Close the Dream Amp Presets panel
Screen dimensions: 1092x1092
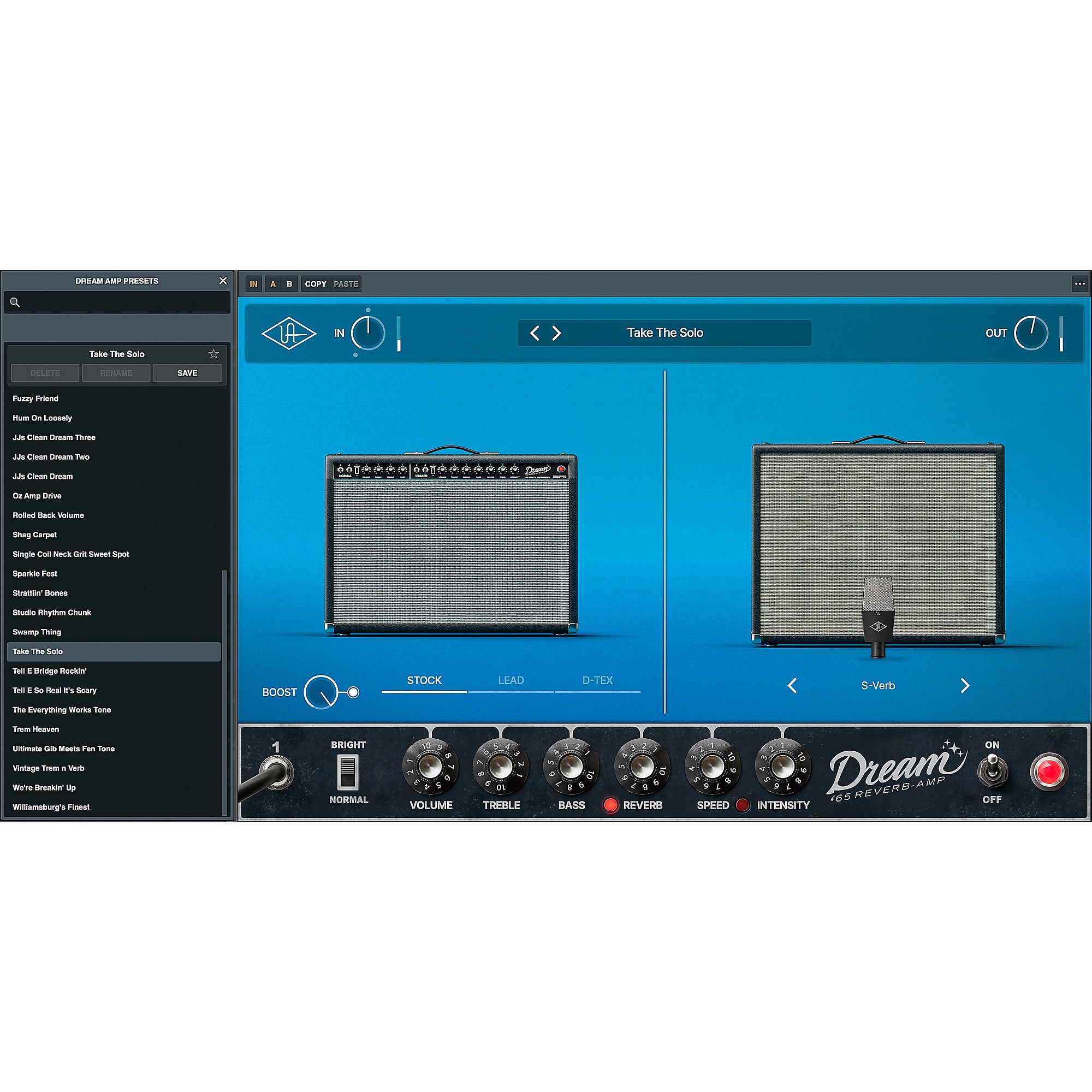pyautogui.click(x=223, y=281)
